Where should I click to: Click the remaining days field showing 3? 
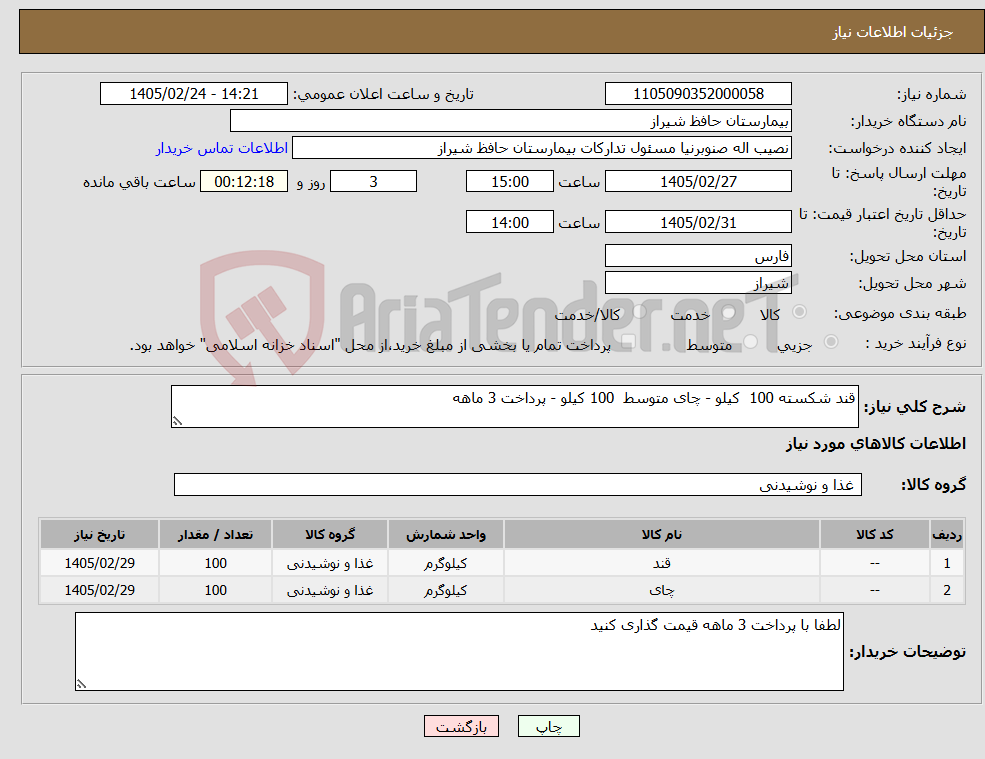(373, 182)
